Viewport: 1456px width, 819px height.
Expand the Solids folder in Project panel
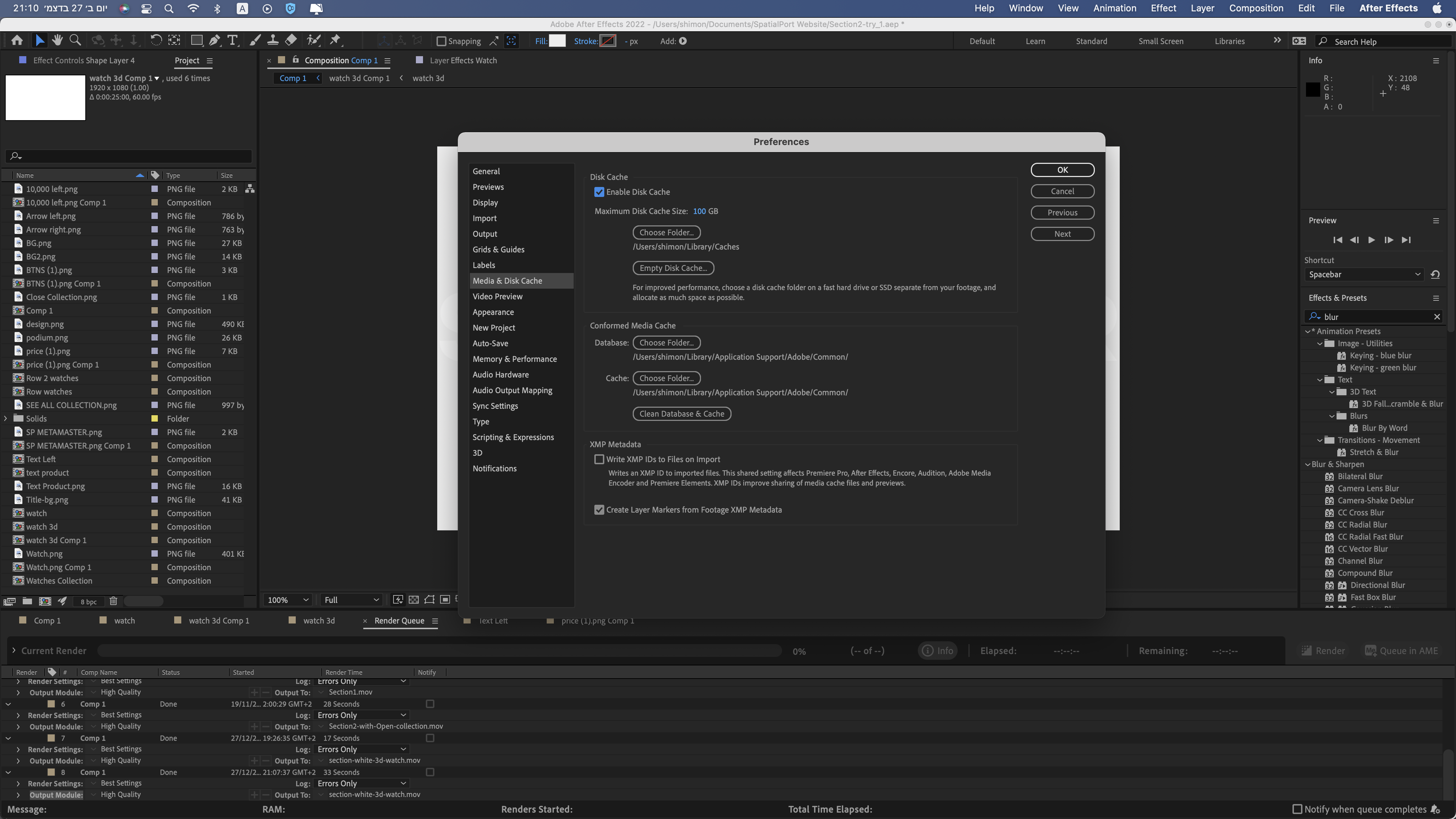point(6,418)
